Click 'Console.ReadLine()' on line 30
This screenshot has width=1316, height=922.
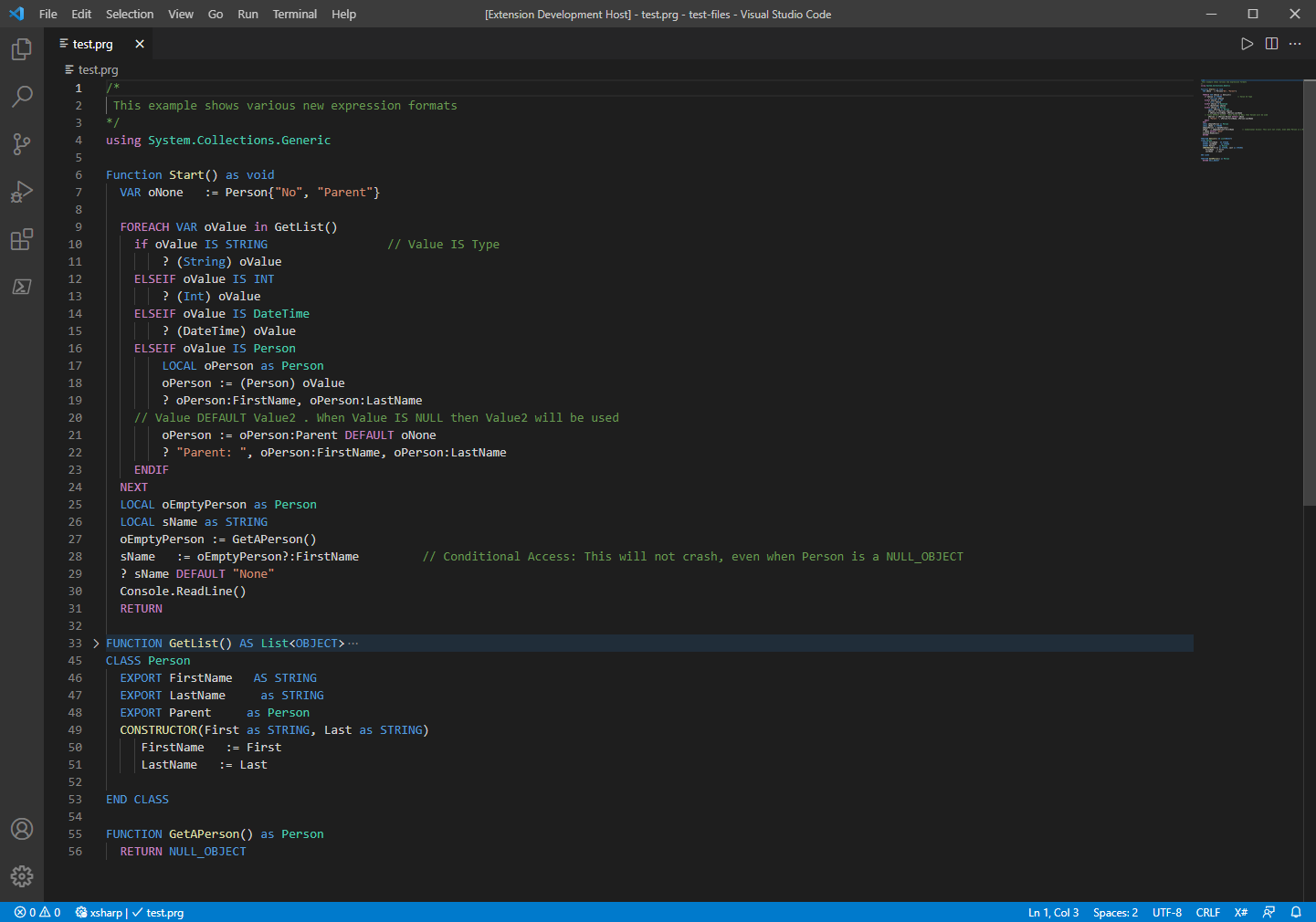tap(183, 592)
